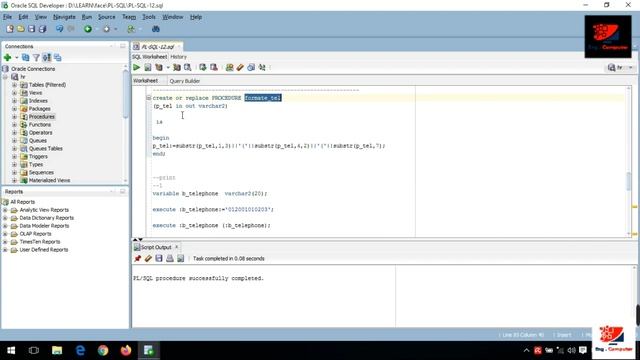640x360 pixels.
Task: Click the Apply Filter funnel icon
Action: [x=36, y=58]
